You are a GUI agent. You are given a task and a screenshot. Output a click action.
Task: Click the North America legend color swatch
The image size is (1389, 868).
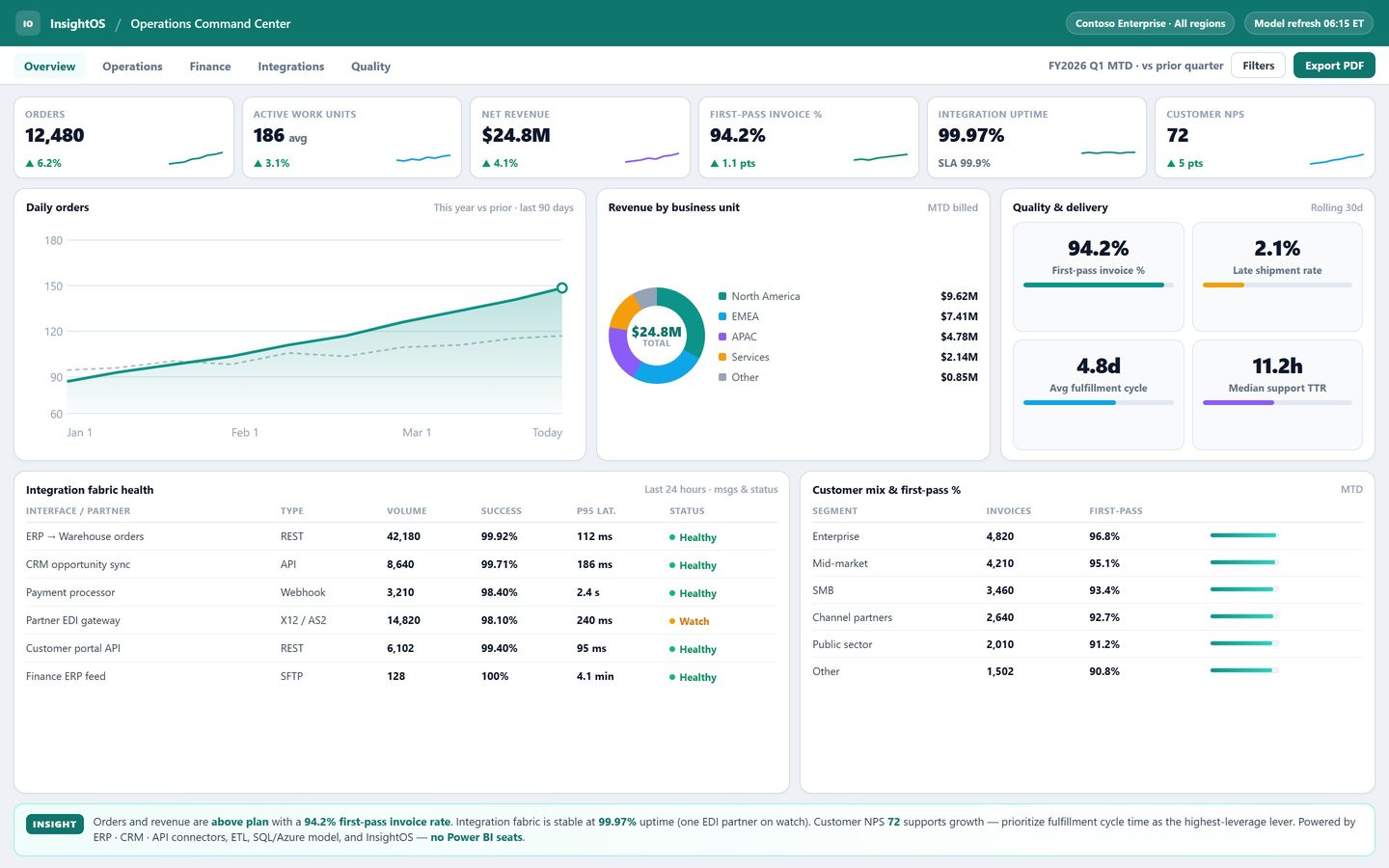coord(722,296)
